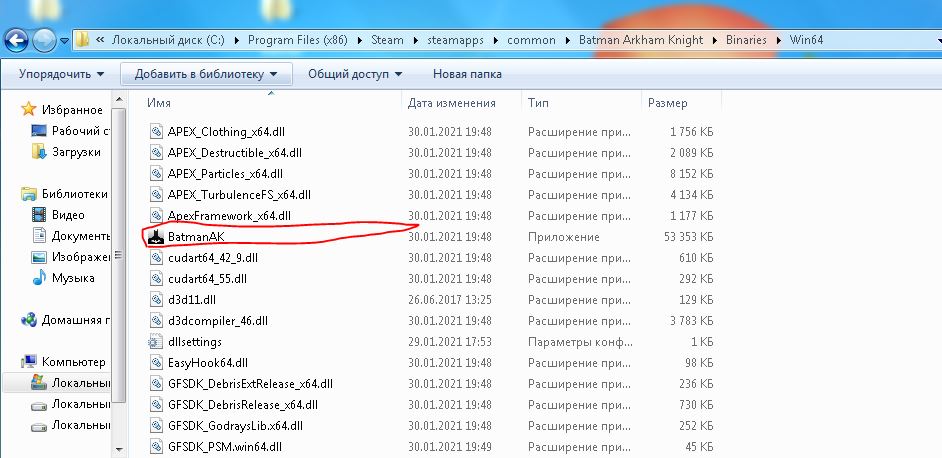This screenshot has width=942, height=458.
Task: Click the cudart64_55.dll file icon
Action: (156, 278)
